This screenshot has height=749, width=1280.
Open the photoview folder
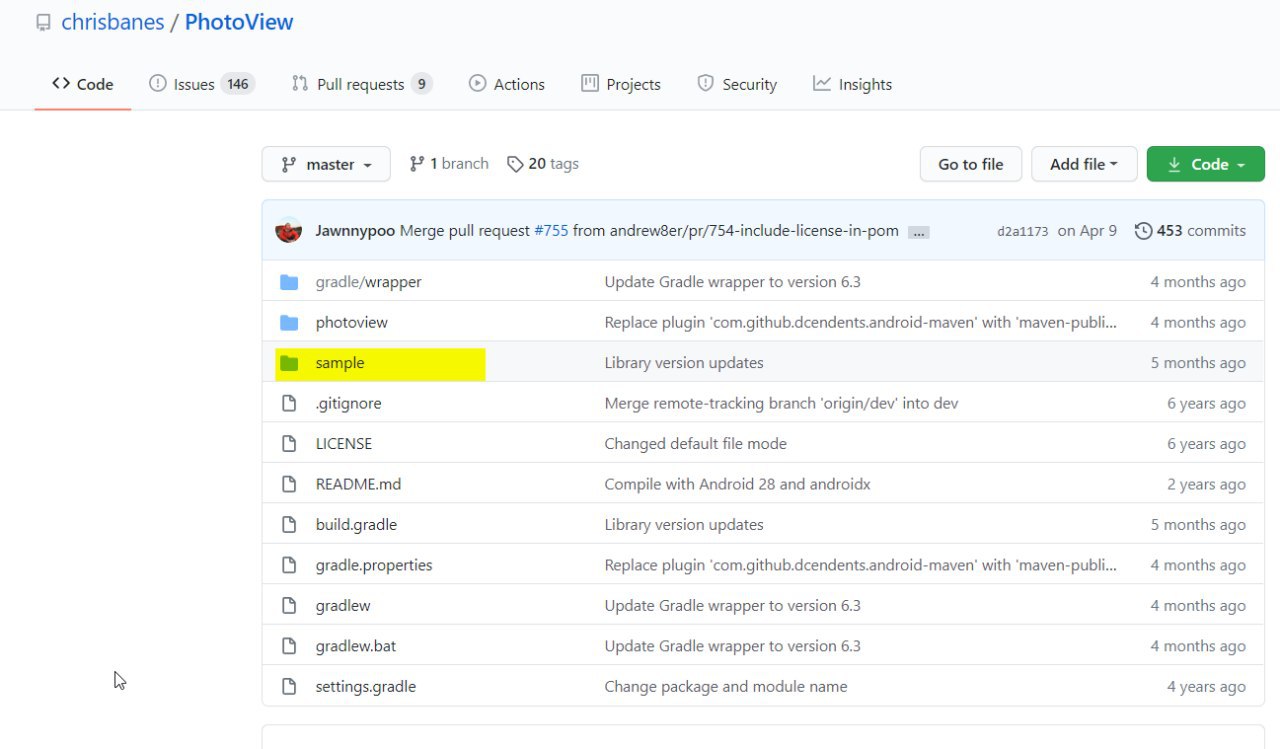(351, 322)
